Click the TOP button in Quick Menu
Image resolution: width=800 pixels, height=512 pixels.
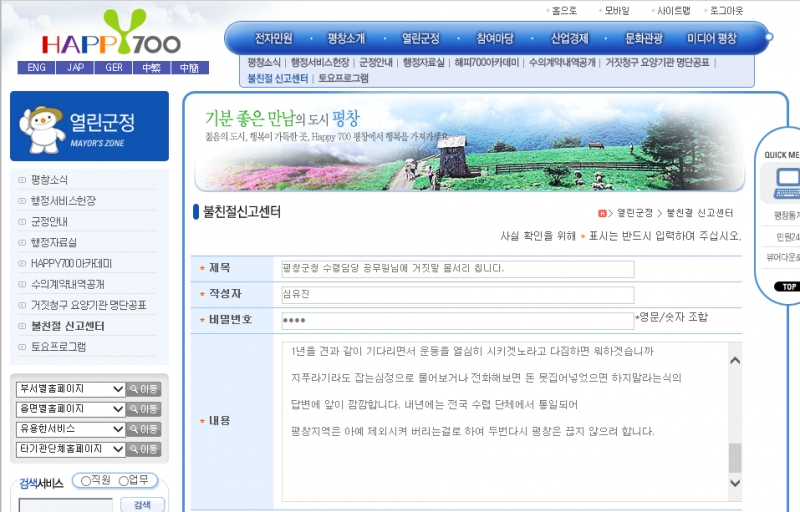click(x=787, y=286)
